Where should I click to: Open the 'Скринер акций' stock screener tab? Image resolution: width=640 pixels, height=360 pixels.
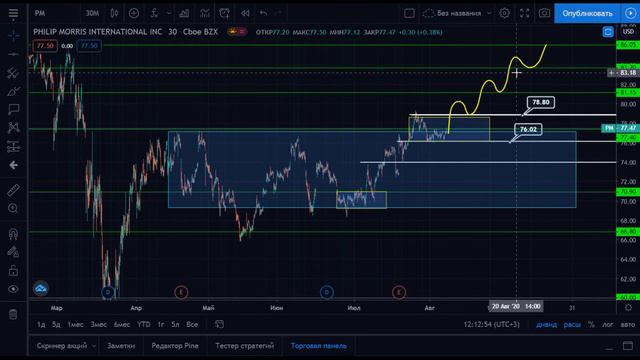62,346
